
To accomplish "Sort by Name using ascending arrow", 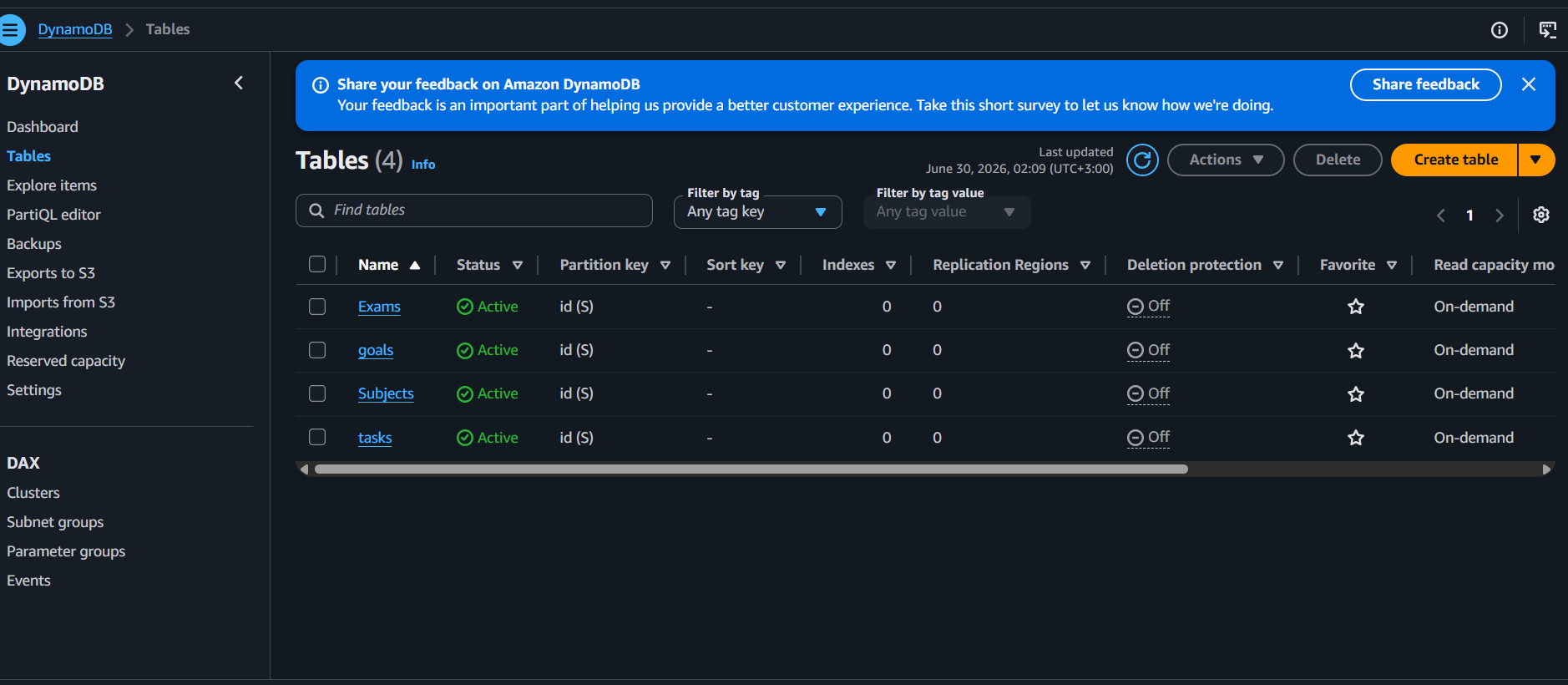I will click(x=415, y=266).
